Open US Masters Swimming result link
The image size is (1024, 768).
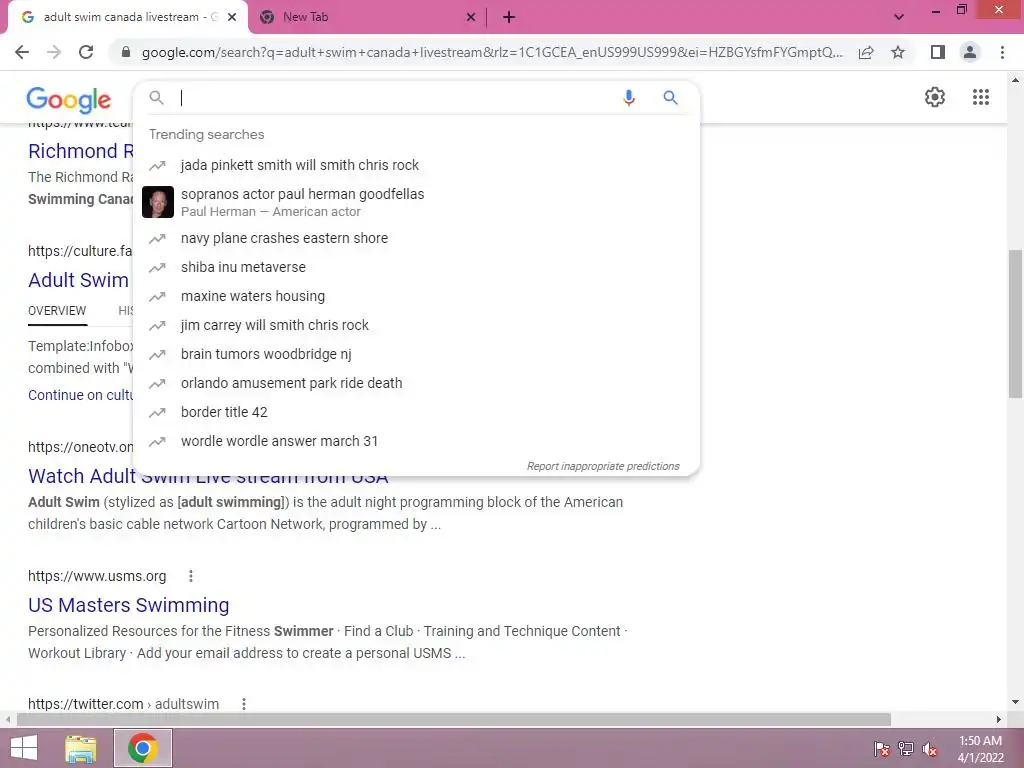click(129, 605)
